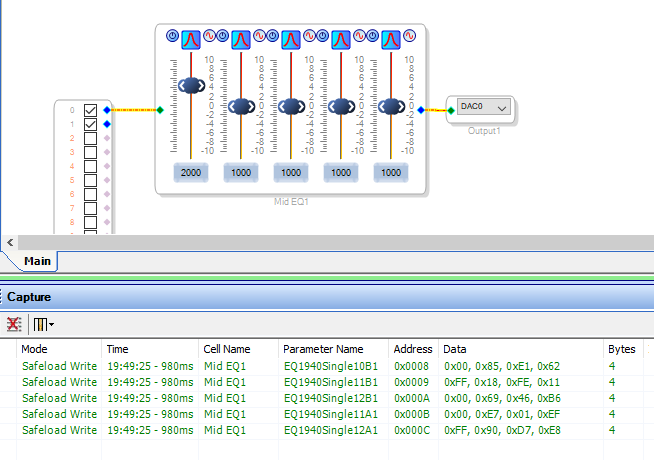Click the 1000 frequency field of band 5
654x460 pixels.
click(x=391, y=172)
